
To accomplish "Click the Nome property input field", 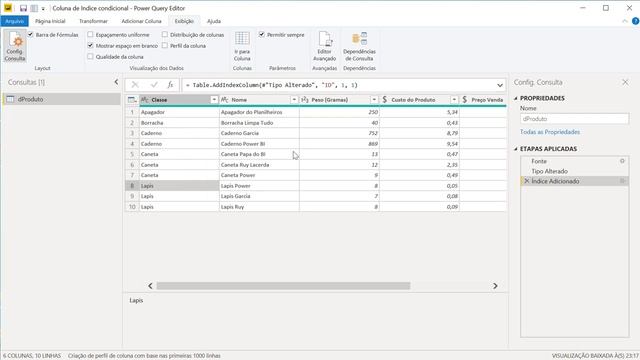I will click(x=574, y=119).
